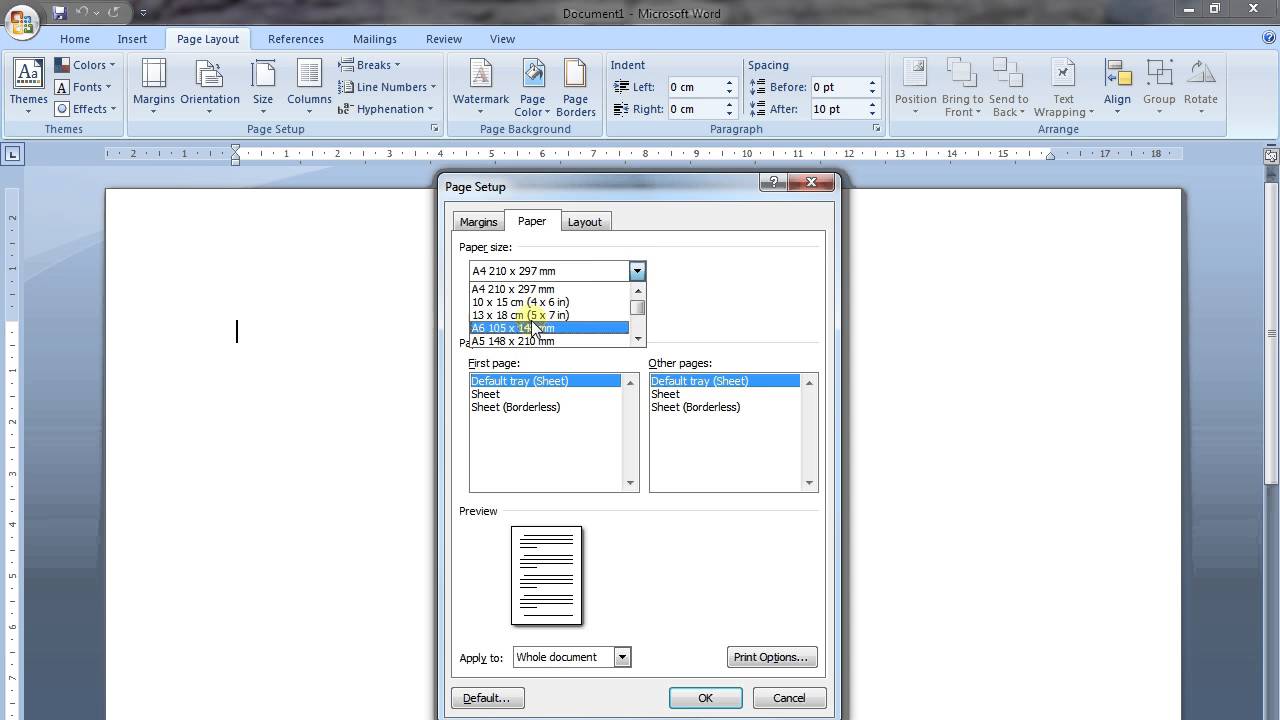
Task: Switch to Layout tab in Page Setup
Action: click(x=585, y=222)
